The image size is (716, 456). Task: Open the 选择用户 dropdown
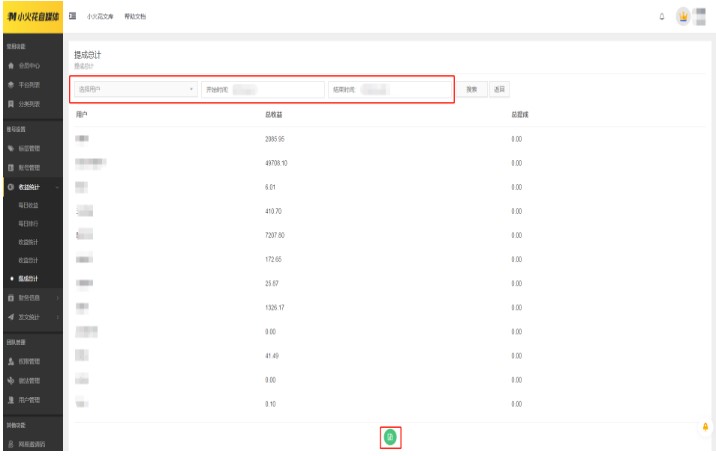[x=136, y=89]
